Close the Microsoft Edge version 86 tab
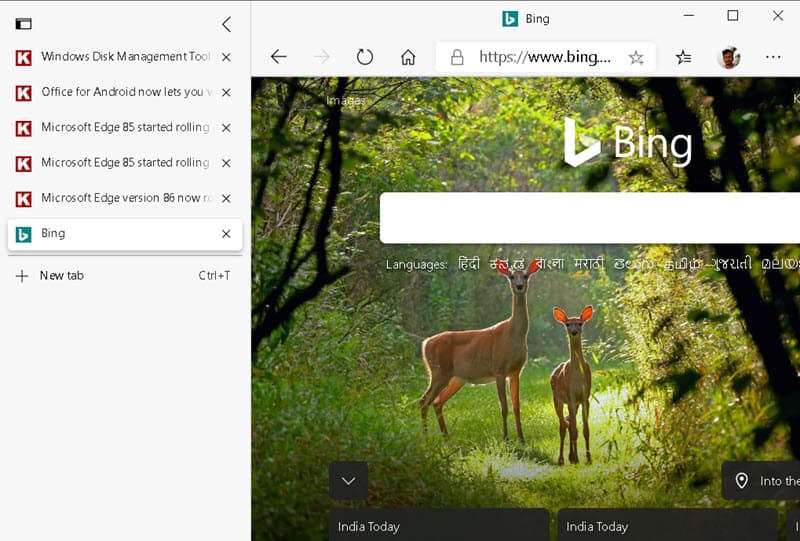 (x=226, y=199)
